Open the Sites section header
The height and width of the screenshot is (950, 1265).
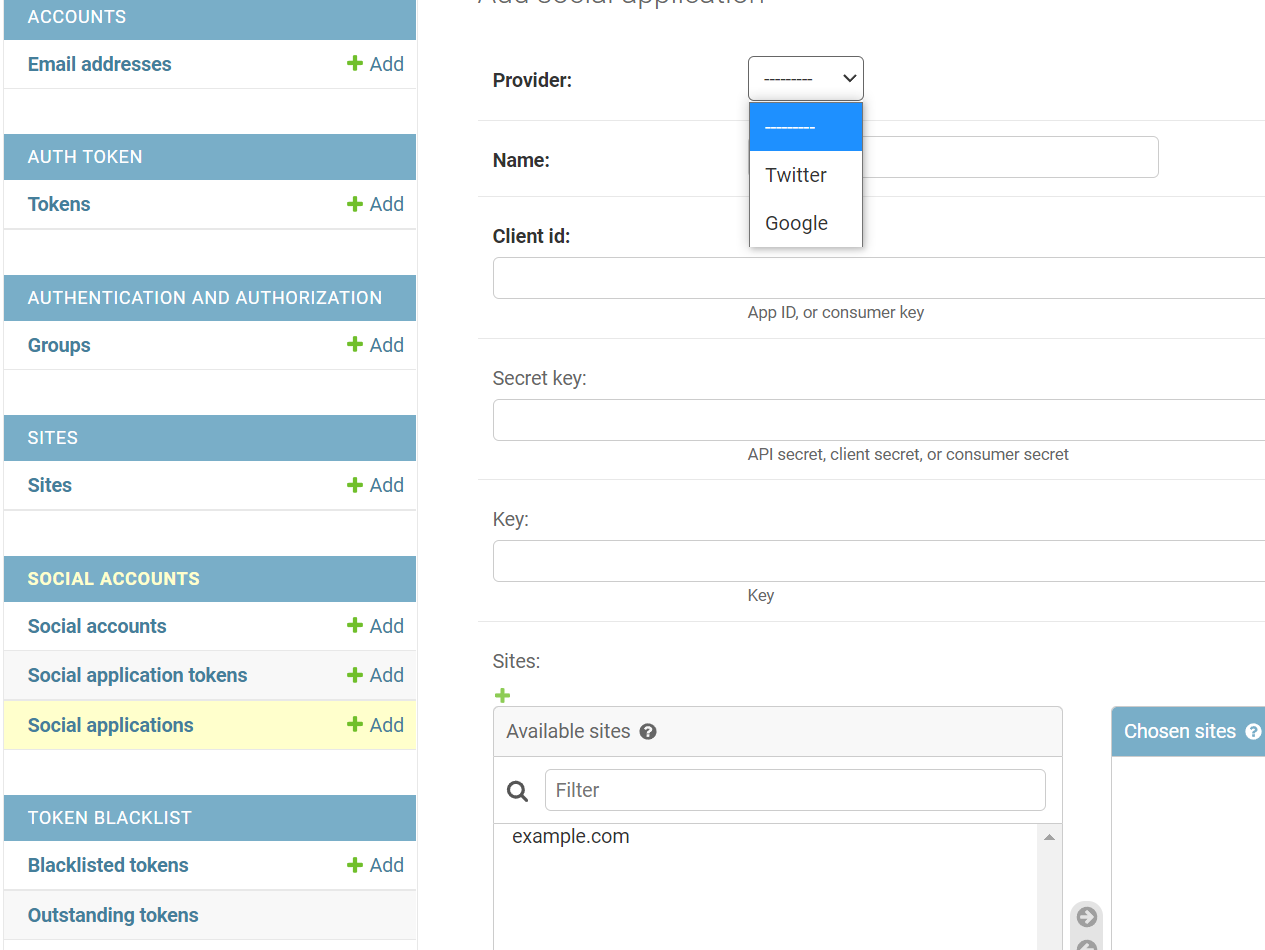point(53,438)
